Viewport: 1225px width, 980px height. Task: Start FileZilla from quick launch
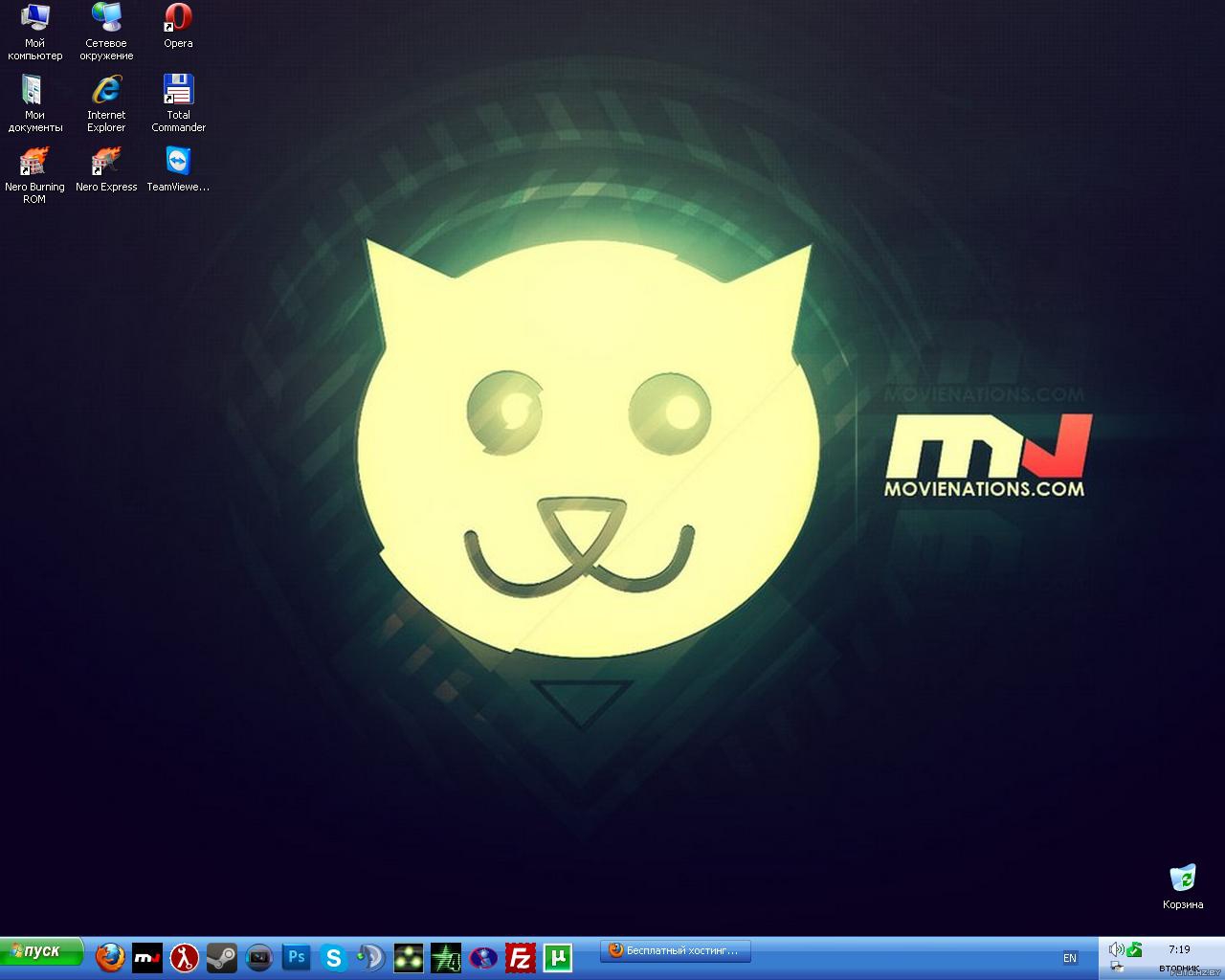[521, 957]
